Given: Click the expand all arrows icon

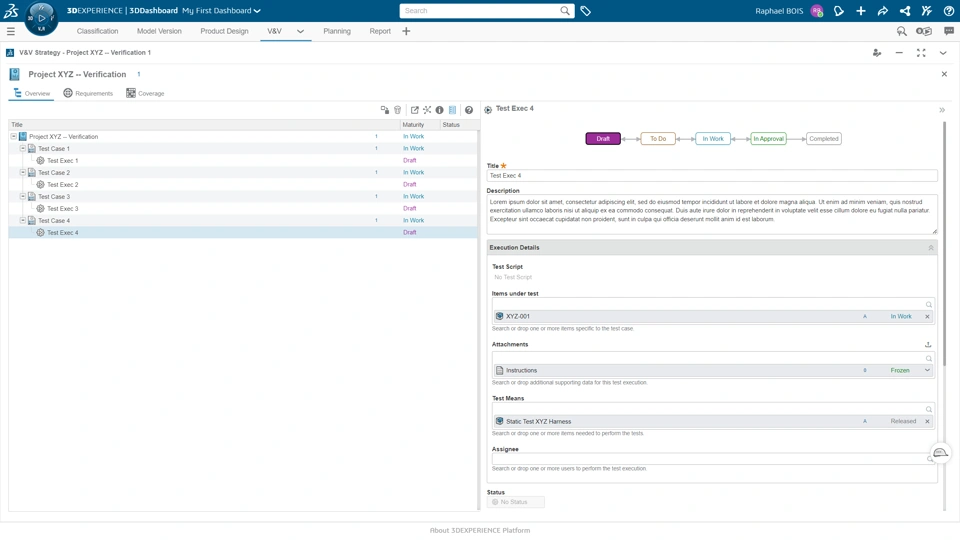Looking at the screenshot, I should (x=427, y=110).
